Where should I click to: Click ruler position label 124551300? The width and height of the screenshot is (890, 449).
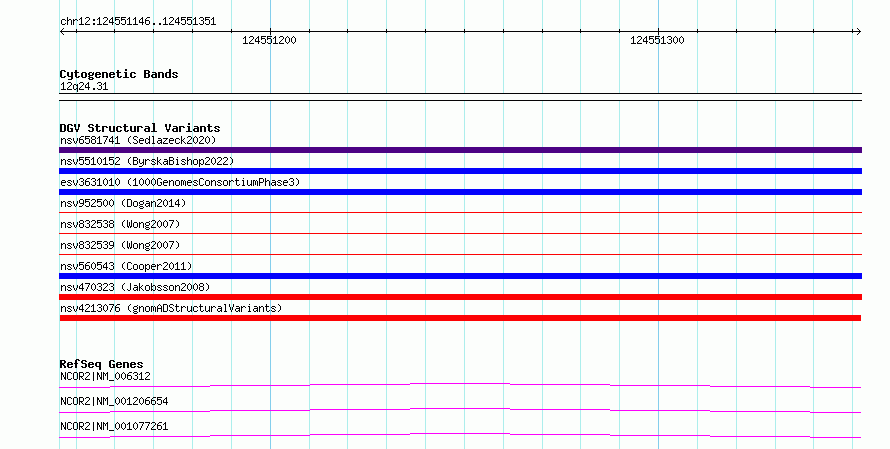(x=657, y=40)
